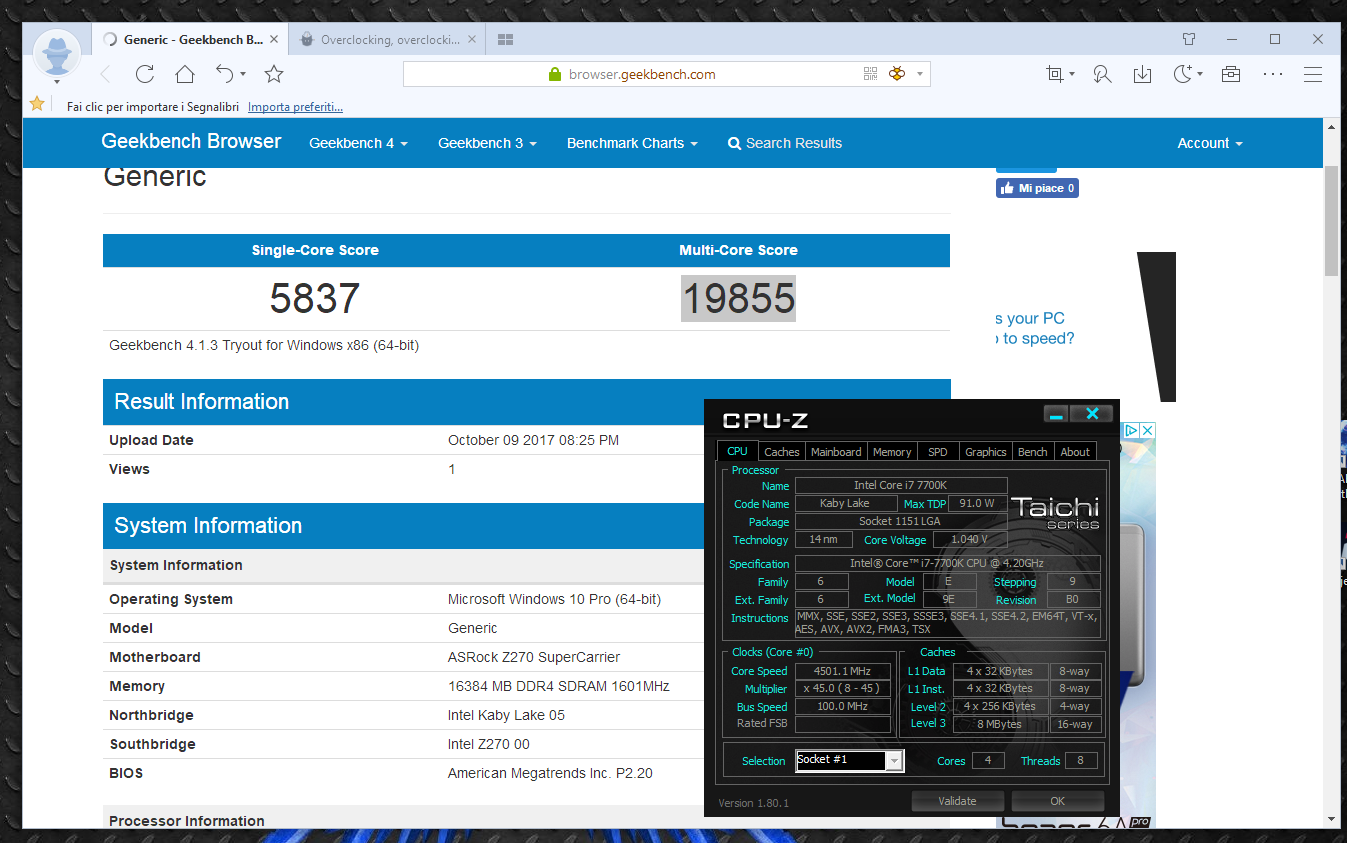The height and width of the screenshot is (843, 1347).
Task: Expand the night mode dropdown caret
Action: 1200,74
